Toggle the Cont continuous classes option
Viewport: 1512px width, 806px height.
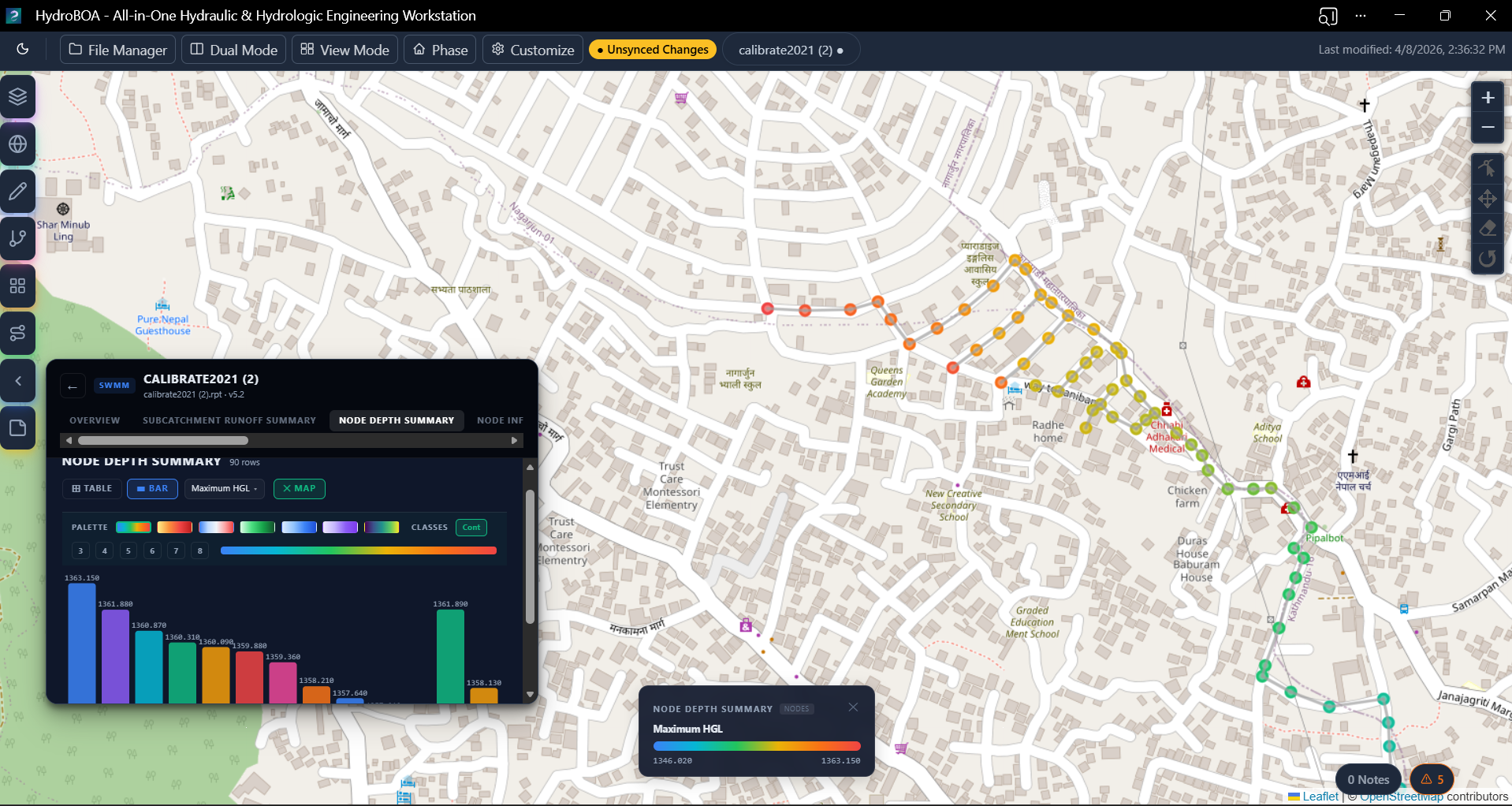pos(471,528)
